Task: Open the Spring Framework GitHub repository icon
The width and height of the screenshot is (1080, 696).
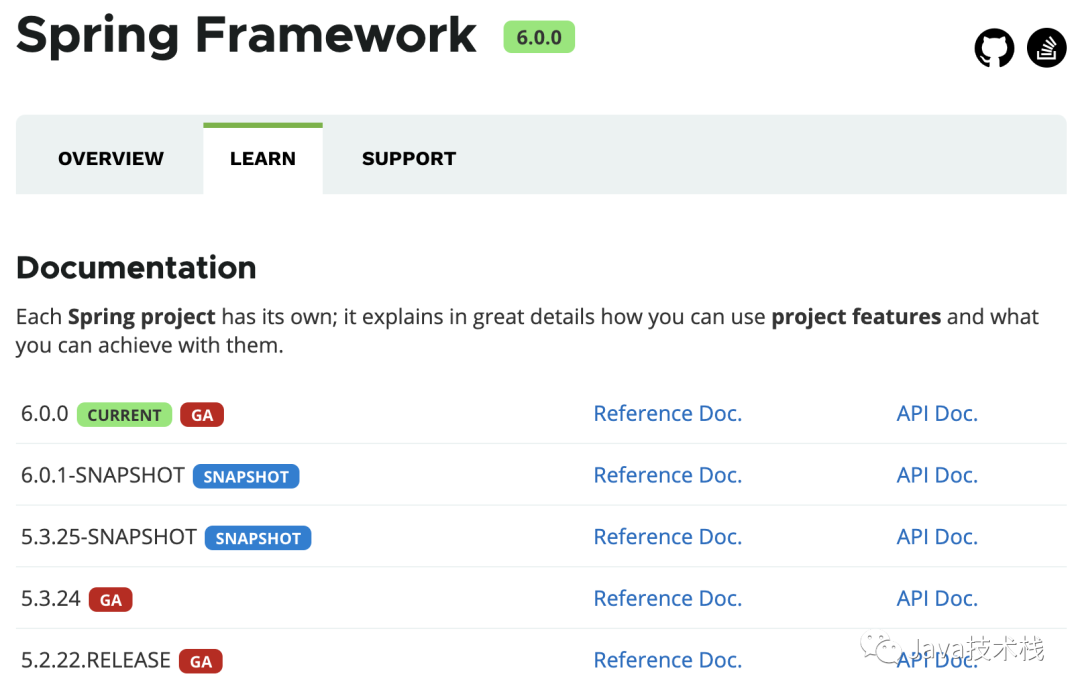Action: (x=994, y=48)
